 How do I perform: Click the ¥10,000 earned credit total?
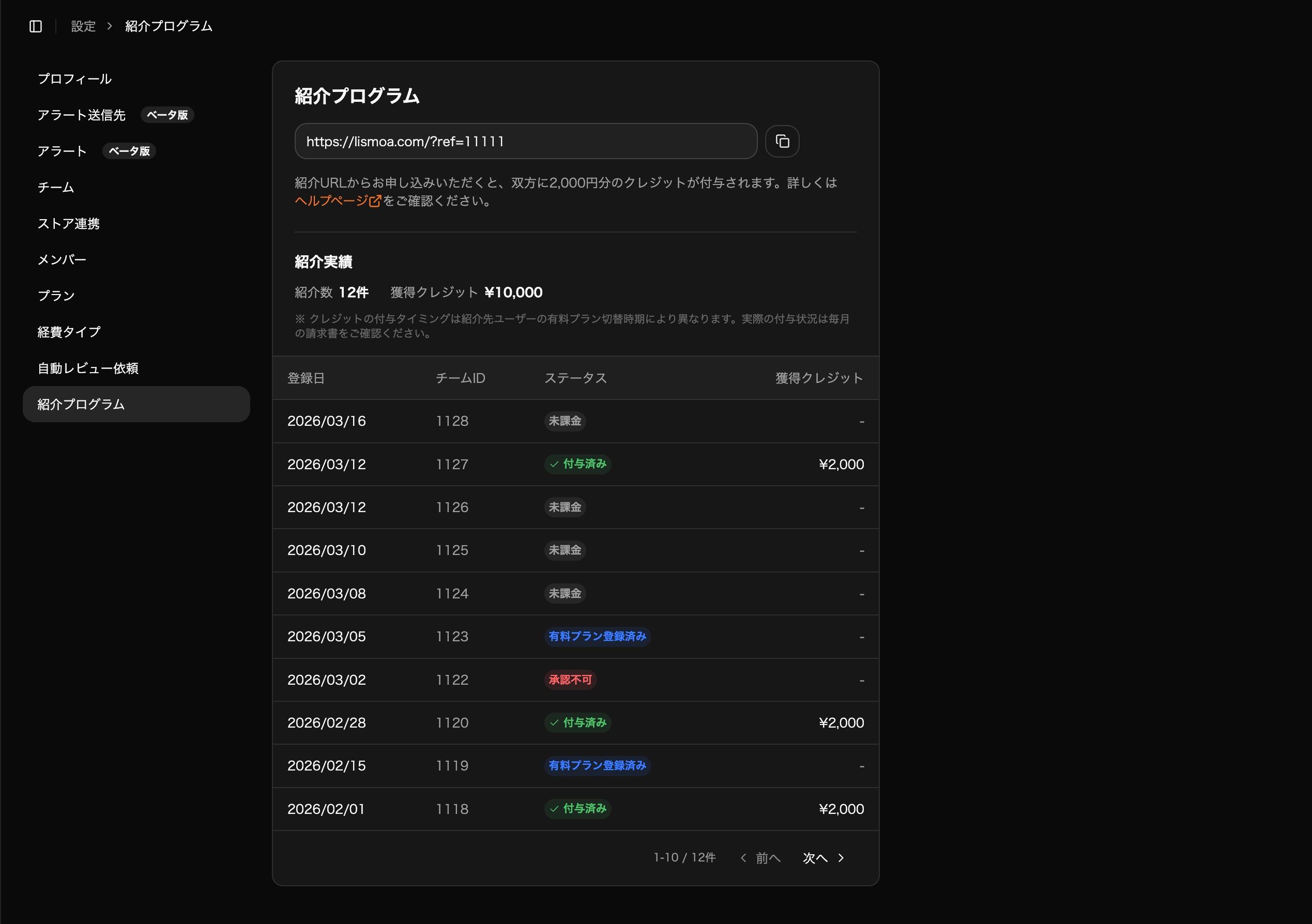click(513, 292)
